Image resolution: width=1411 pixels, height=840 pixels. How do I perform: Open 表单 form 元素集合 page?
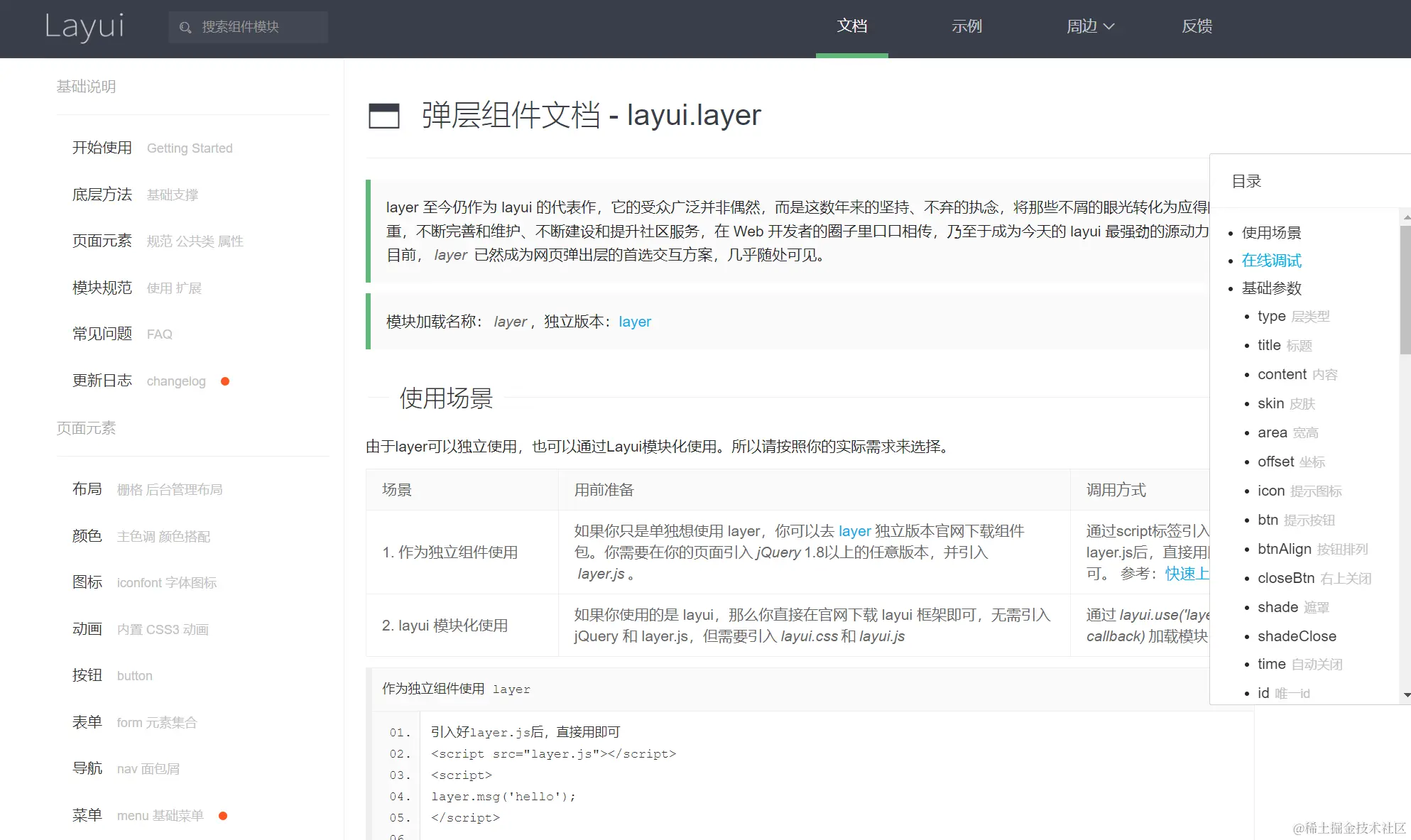click(134, 722)
